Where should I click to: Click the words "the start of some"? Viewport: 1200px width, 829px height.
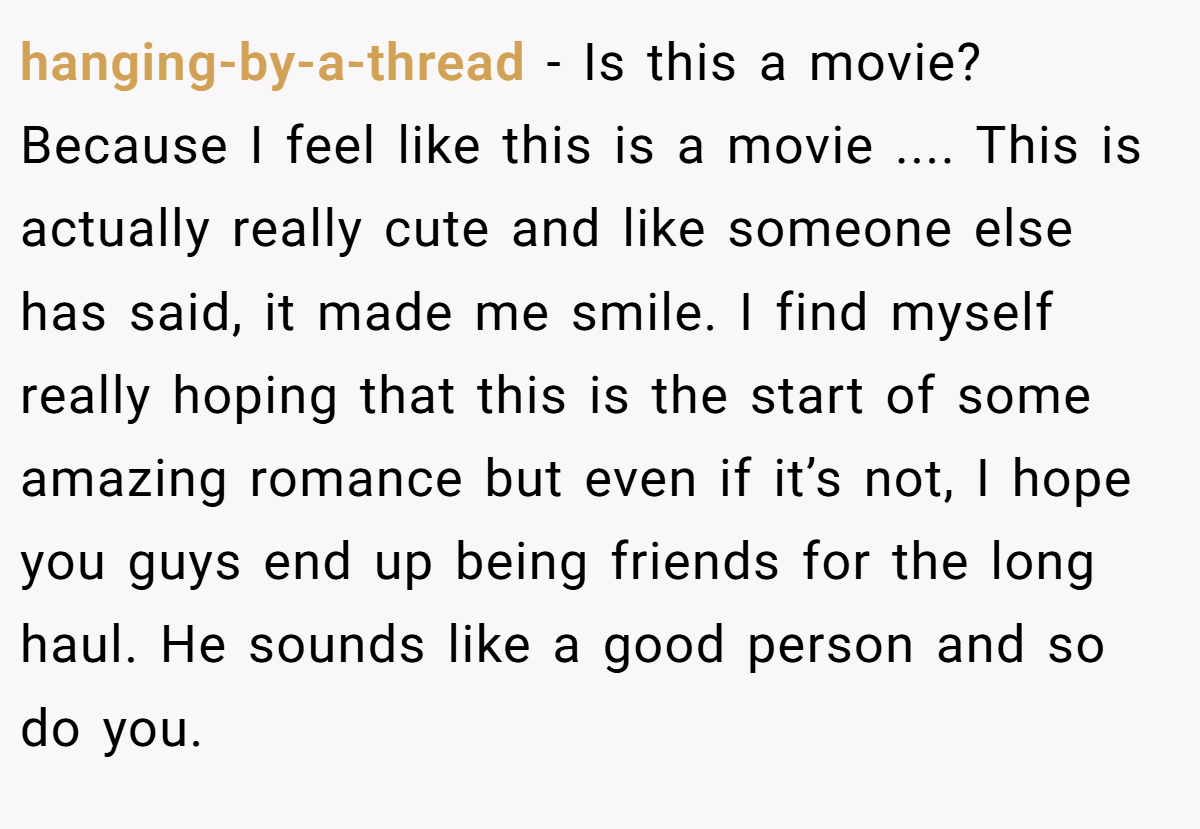coord(871,397)
